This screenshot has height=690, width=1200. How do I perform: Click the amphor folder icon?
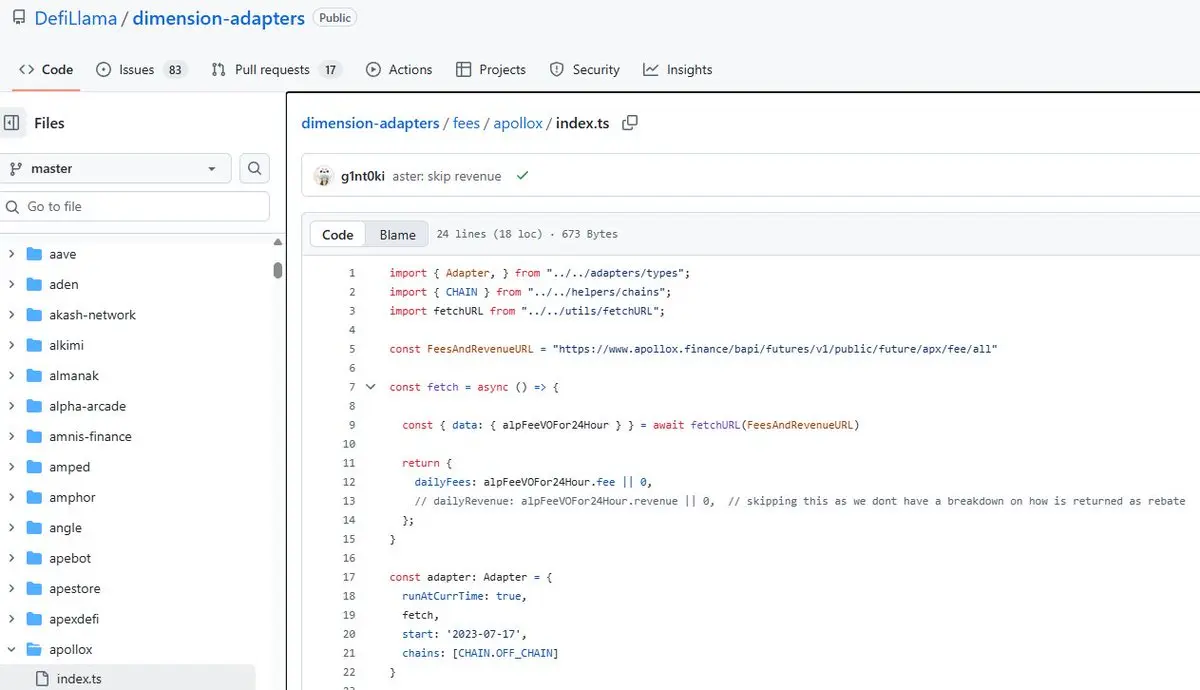(x=34, y=497)
